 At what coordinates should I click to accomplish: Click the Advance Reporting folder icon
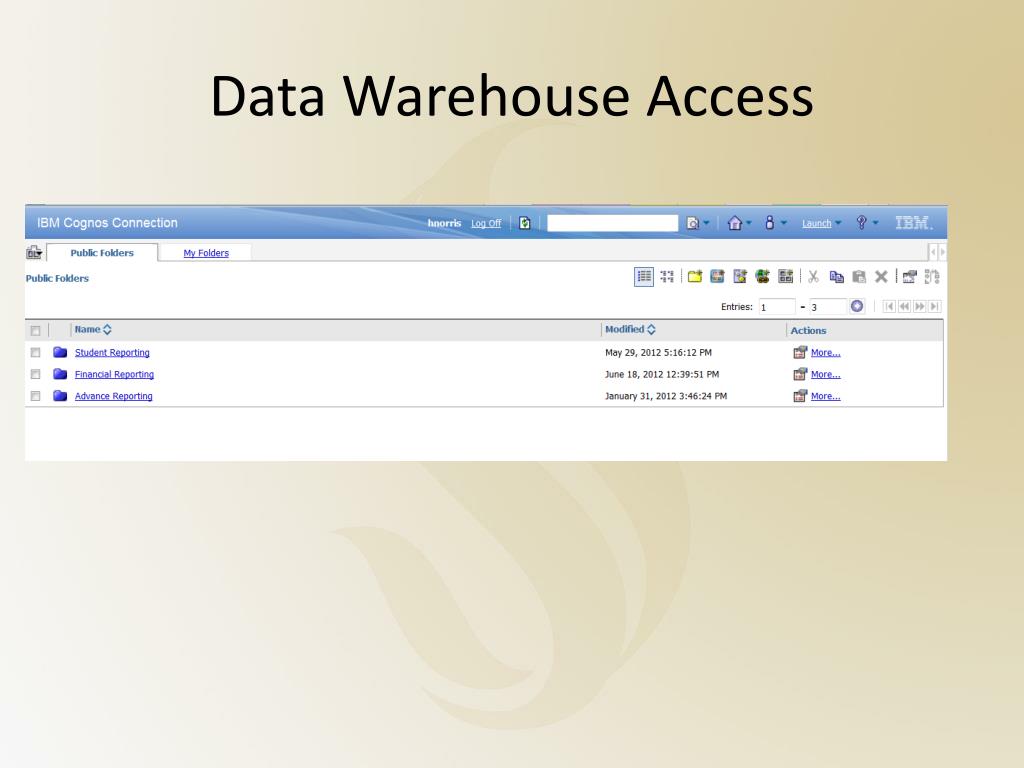(60, 395)
